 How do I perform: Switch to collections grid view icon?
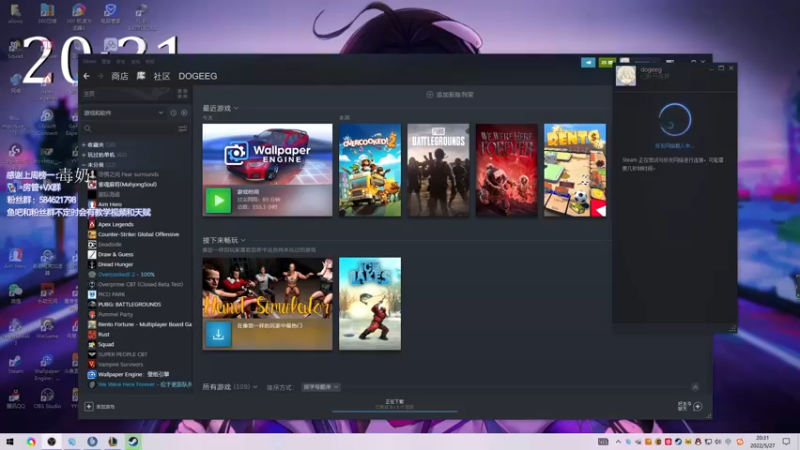click(182, 93)
